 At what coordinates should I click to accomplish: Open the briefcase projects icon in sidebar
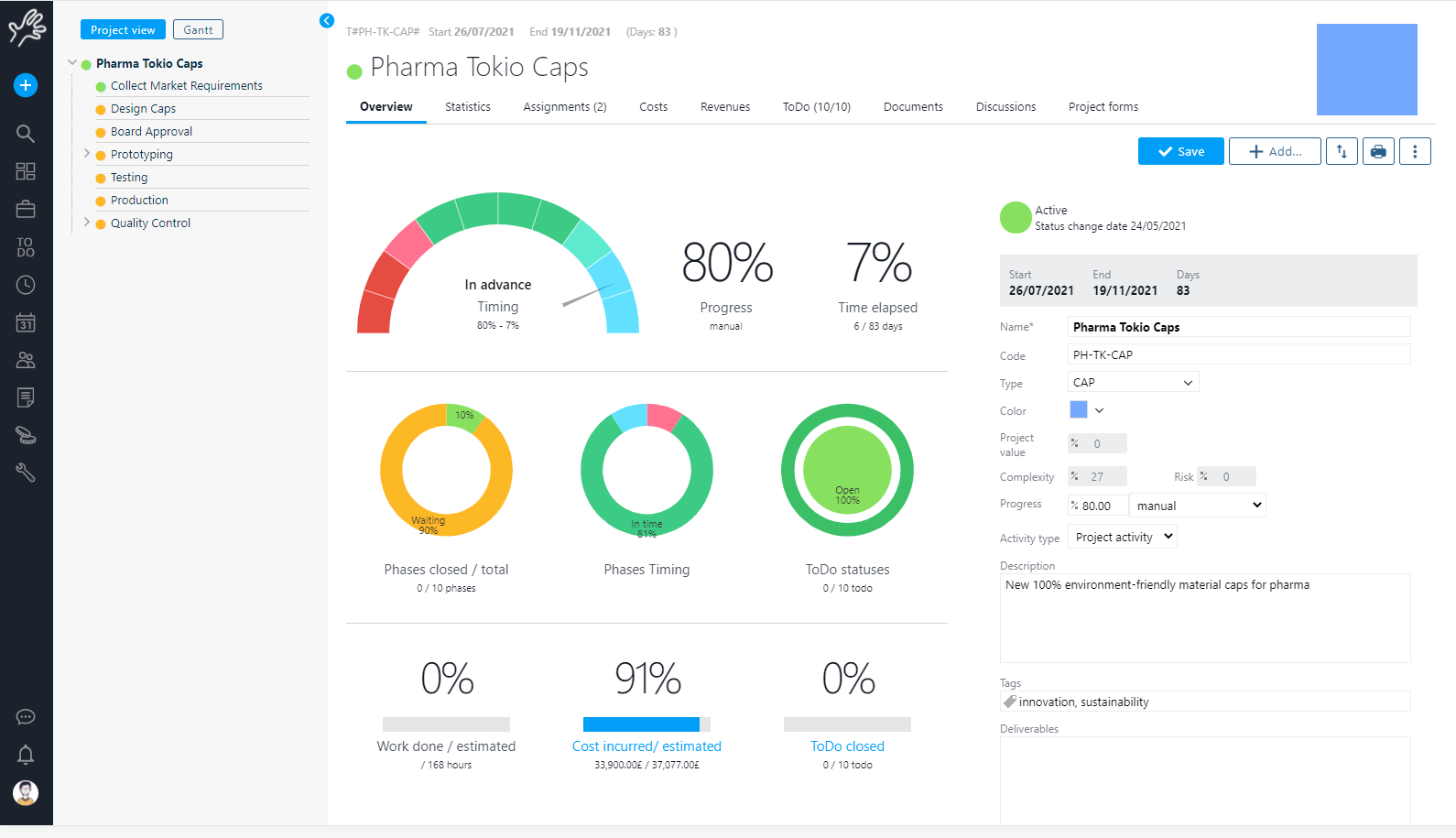(x=26, y=210)
